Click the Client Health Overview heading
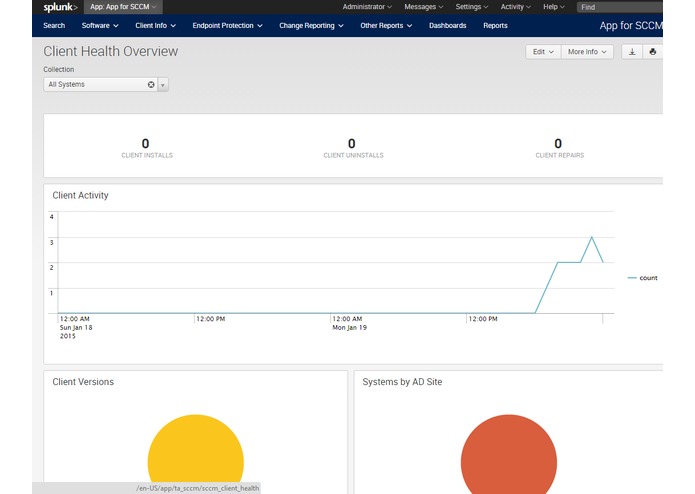695x494 pixels. click(x=111, y=51)
